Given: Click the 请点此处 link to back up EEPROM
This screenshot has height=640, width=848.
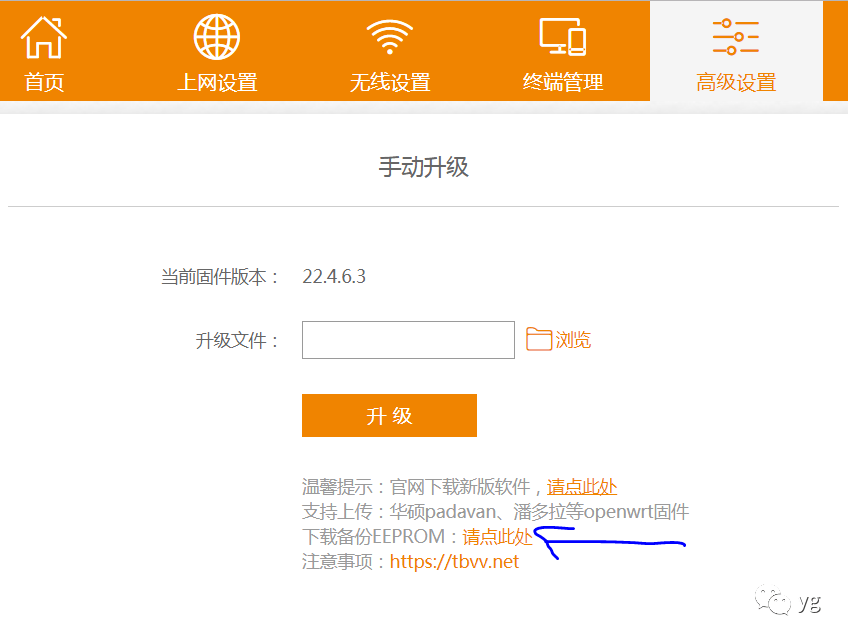Looking at the screenshot, I should (497, 537).
